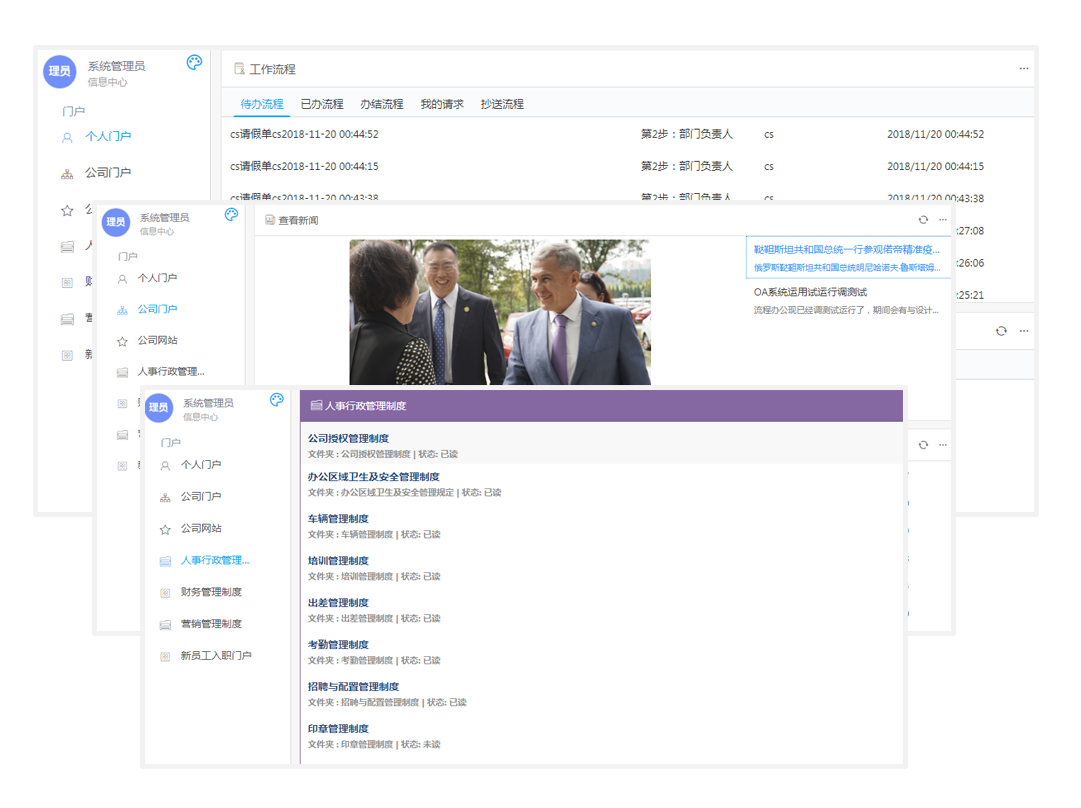This screenshot has height=808, width=1081.
Task: Open the more options menu of the 工作流程 panel
Action: click(x=1024, y=68)
